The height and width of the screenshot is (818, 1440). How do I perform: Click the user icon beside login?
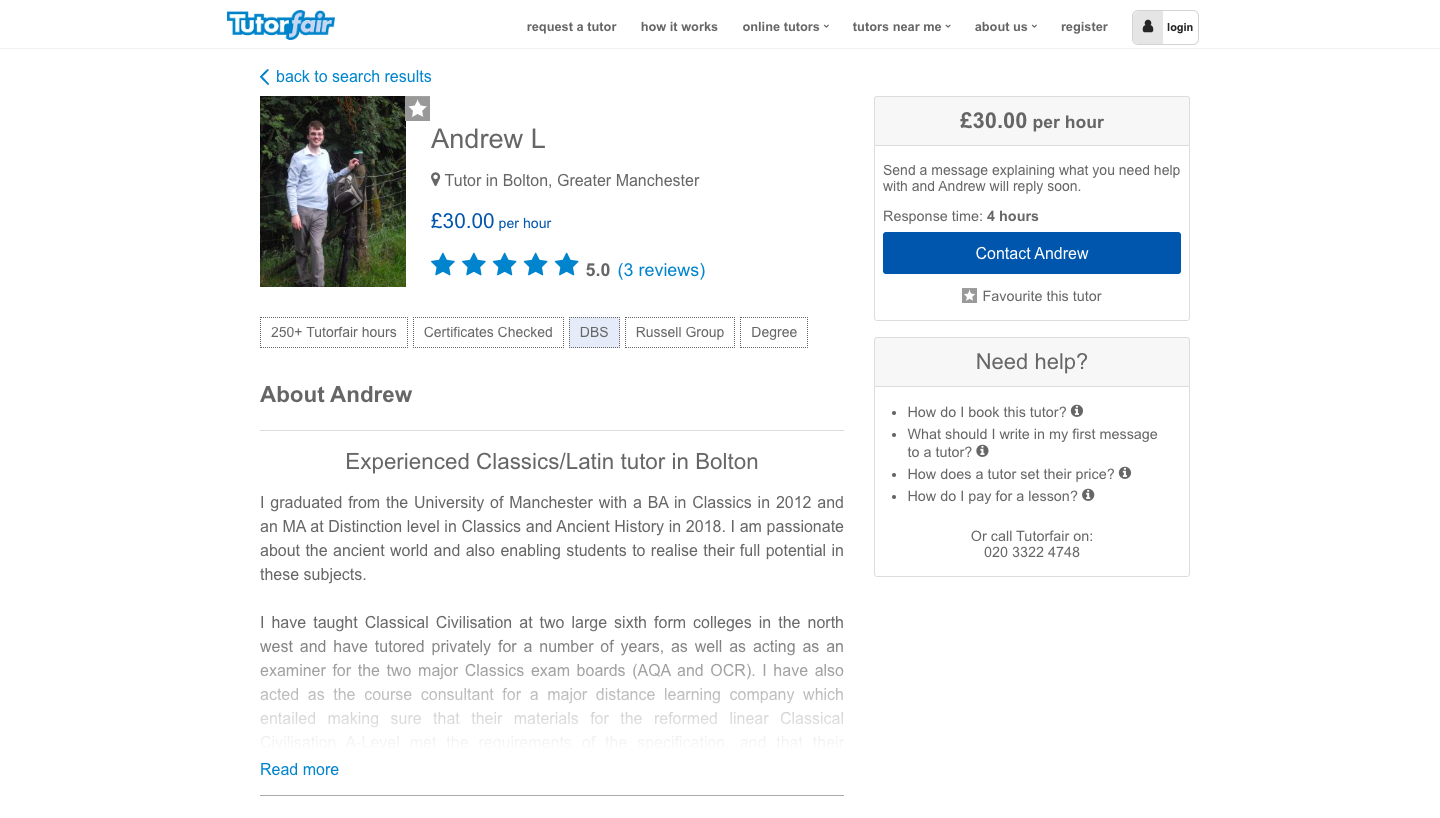point(1148,27)
